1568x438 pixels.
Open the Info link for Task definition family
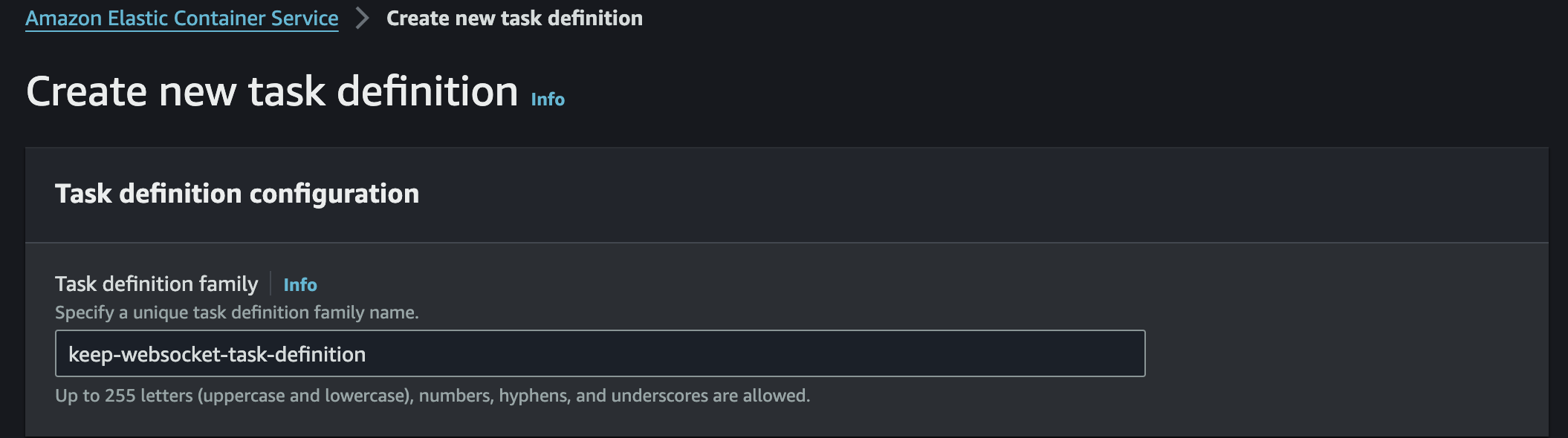[300, 284]
